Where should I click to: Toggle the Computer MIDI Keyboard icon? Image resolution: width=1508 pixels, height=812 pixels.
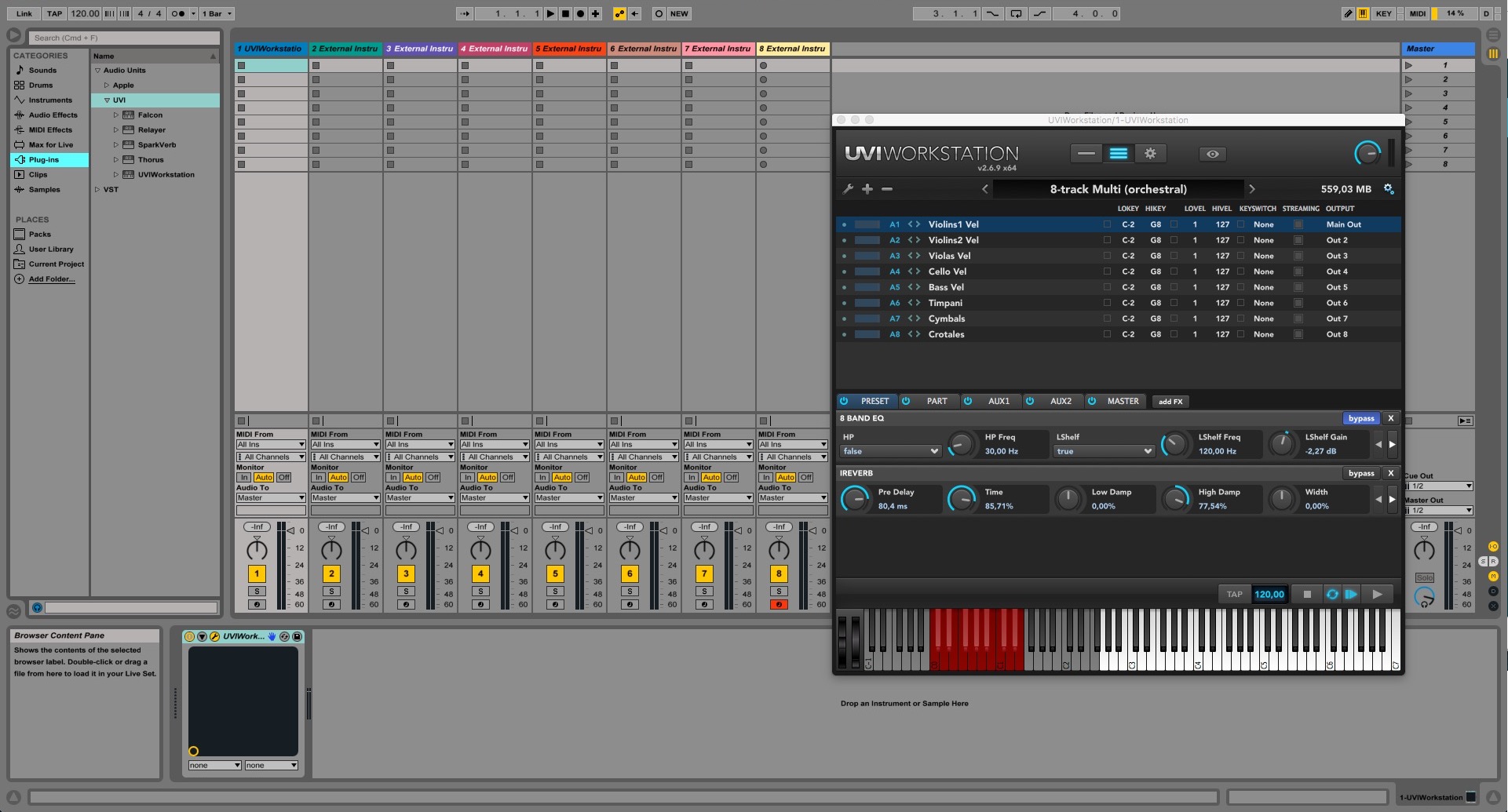[1363, 13]
